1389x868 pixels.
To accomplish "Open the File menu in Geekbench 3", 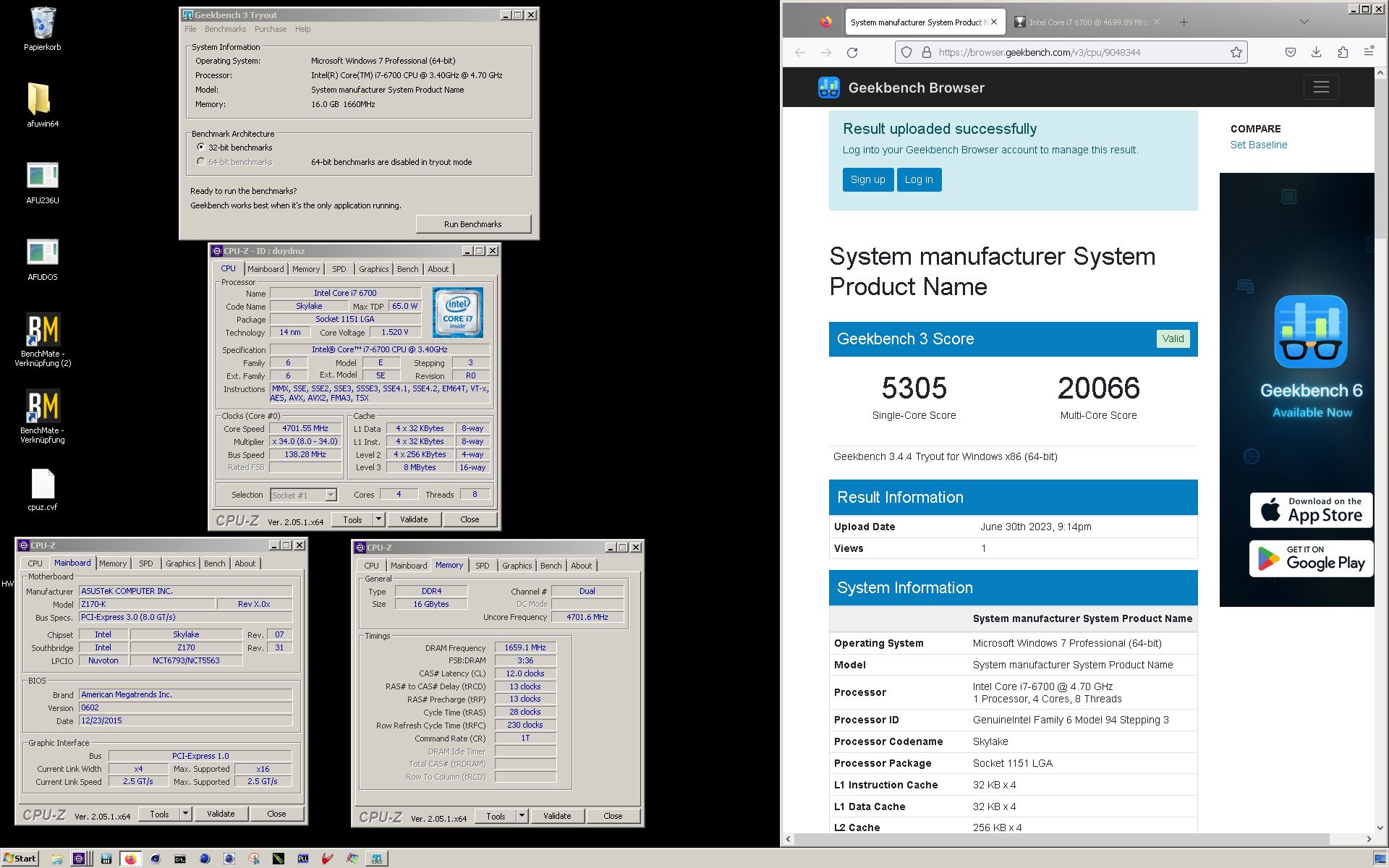I will (x=190, y=29).
